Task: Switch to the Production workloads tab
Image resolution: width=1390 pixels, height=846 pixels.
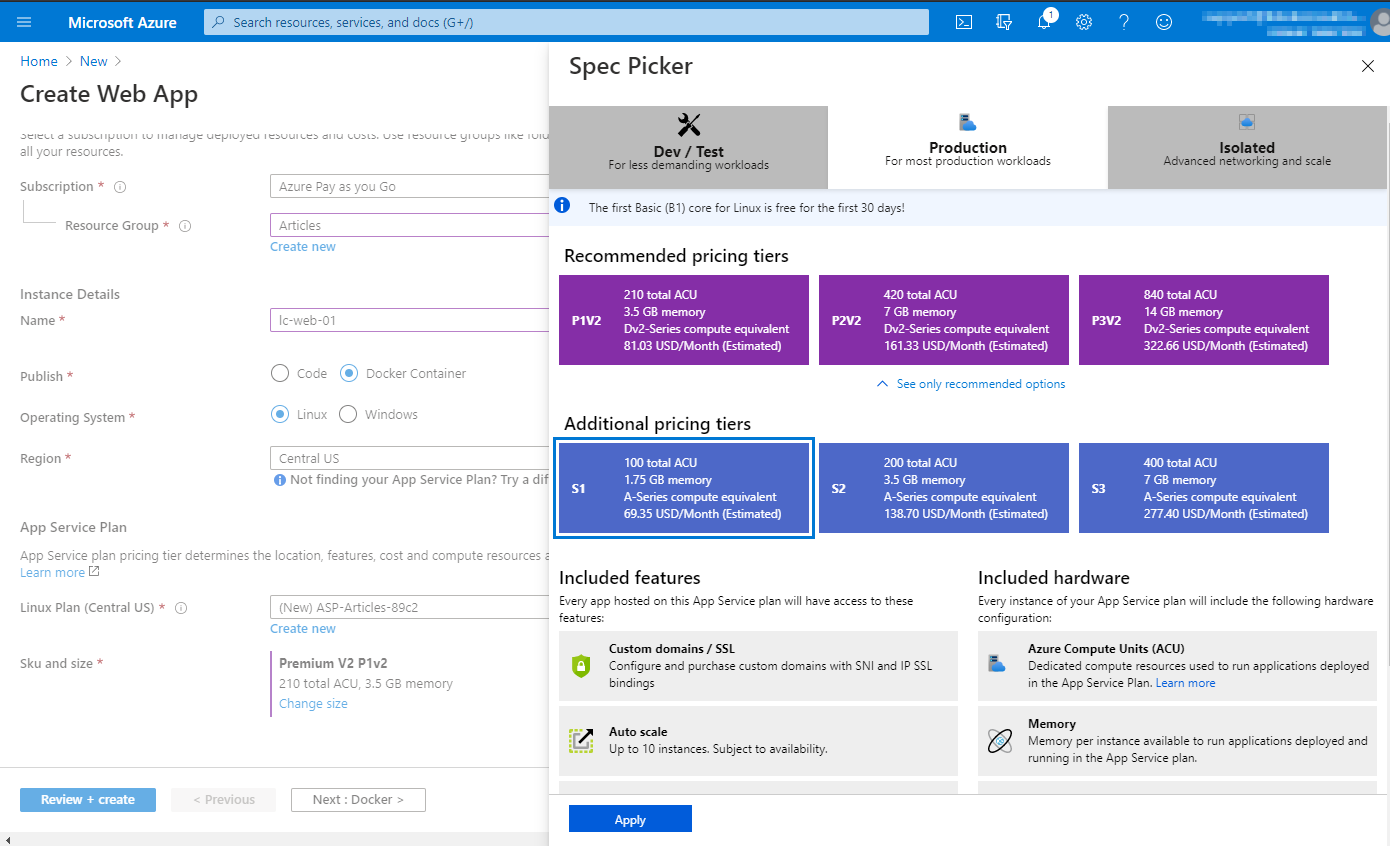Action: click(967, 147)
